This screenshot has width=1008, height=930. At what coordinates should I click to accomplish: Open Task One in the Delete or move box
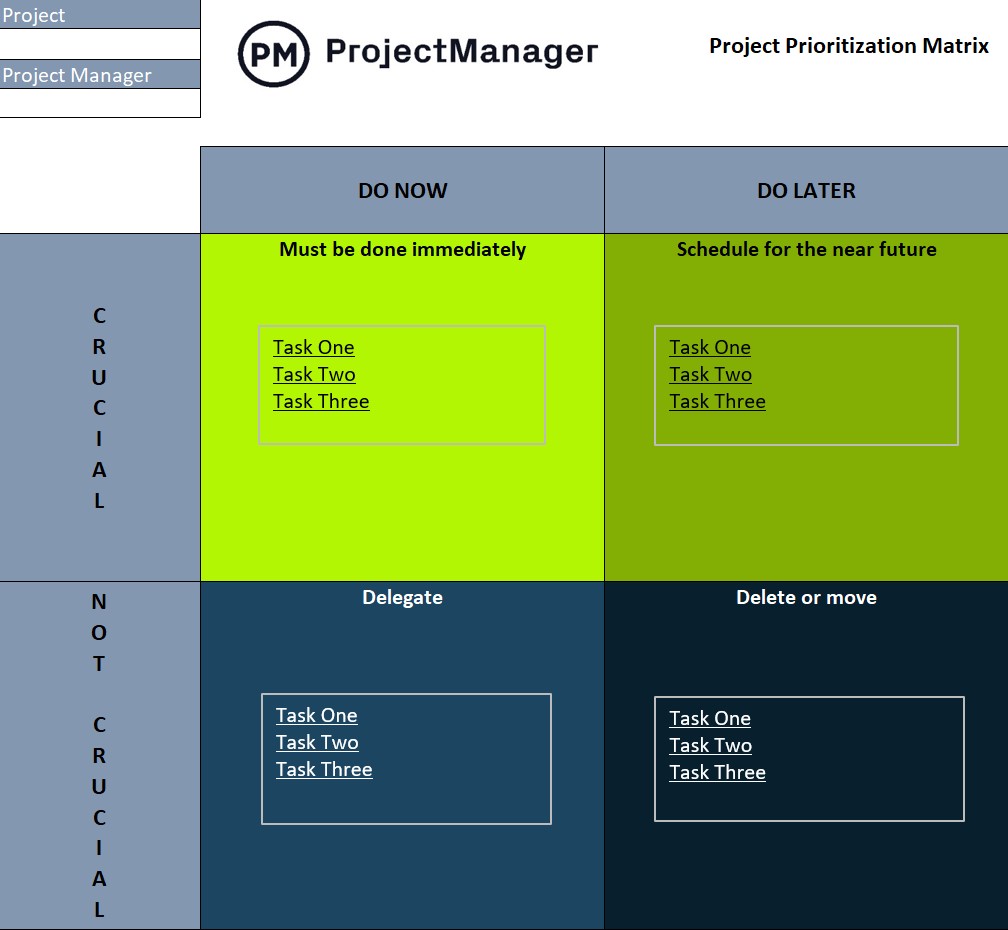[710, 718]
